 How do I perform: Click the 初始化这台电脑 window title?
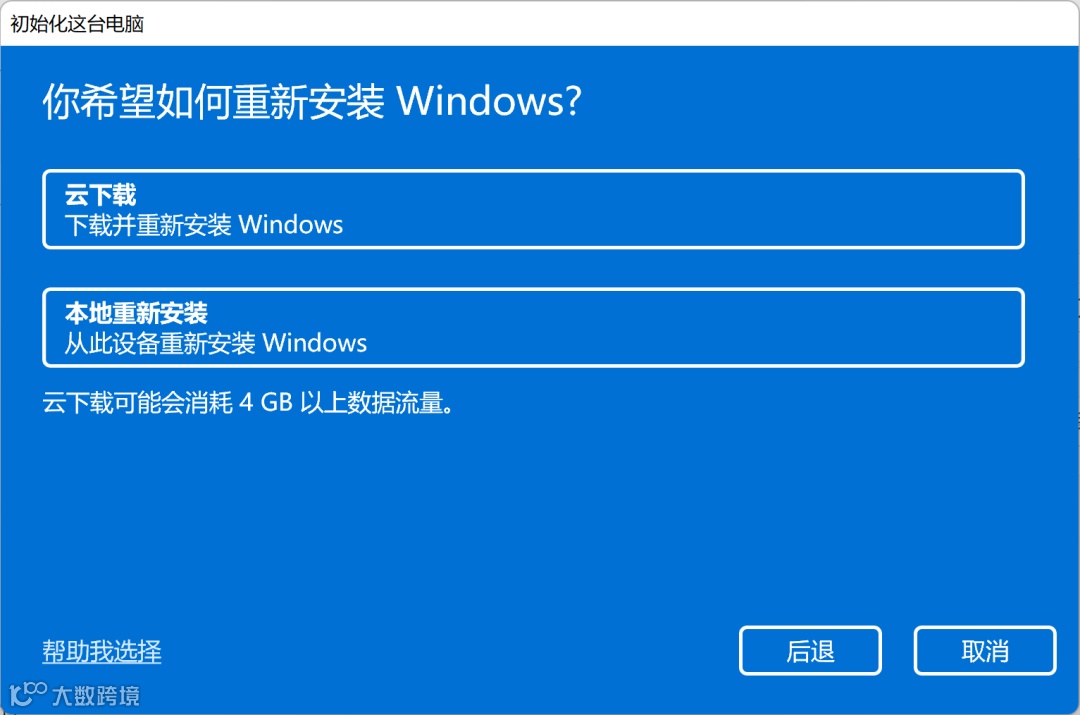pyautogui.click(x=77, y=24)
